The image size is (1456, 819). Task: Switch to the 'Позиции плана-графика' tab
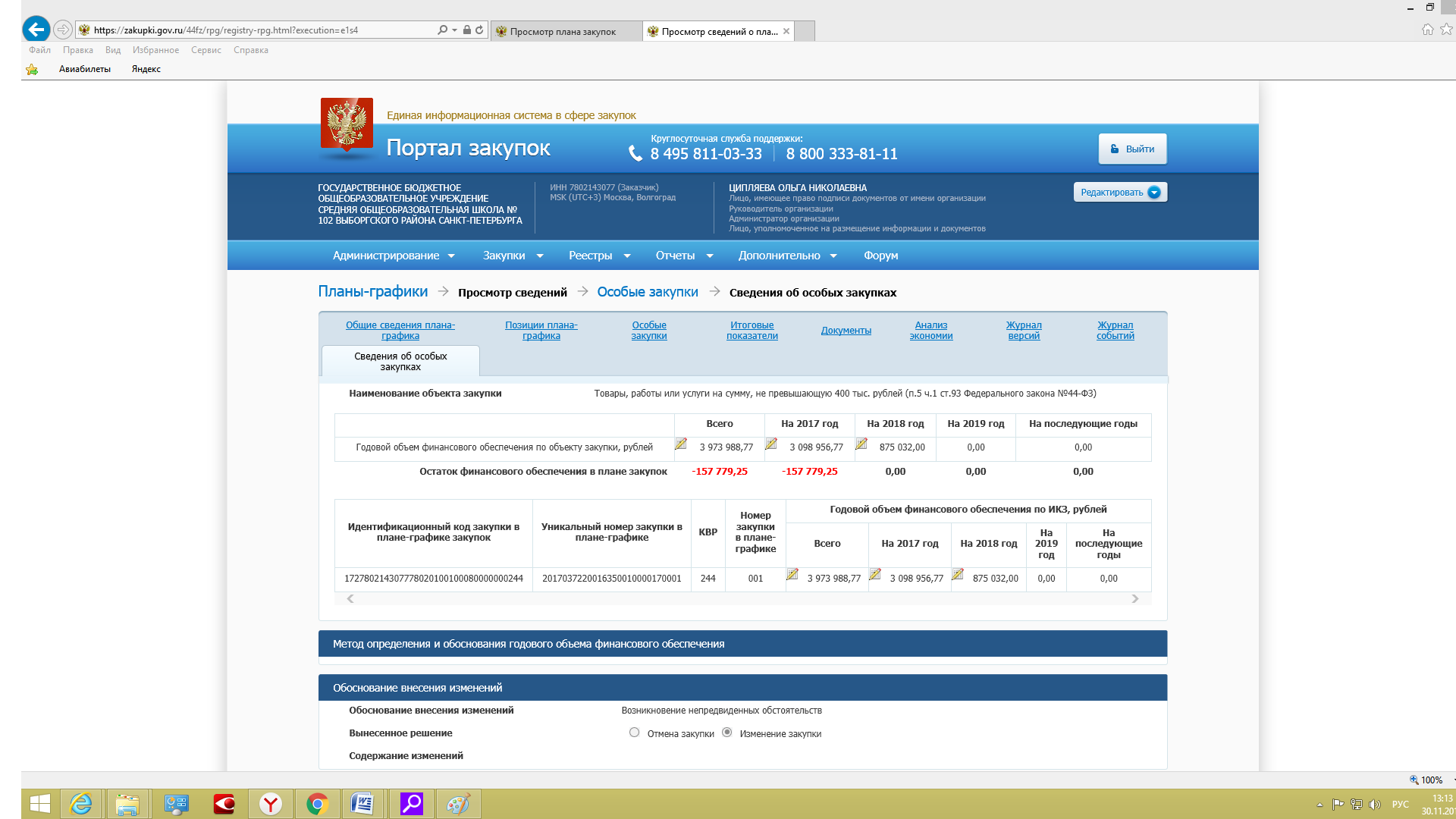[541, 331]
